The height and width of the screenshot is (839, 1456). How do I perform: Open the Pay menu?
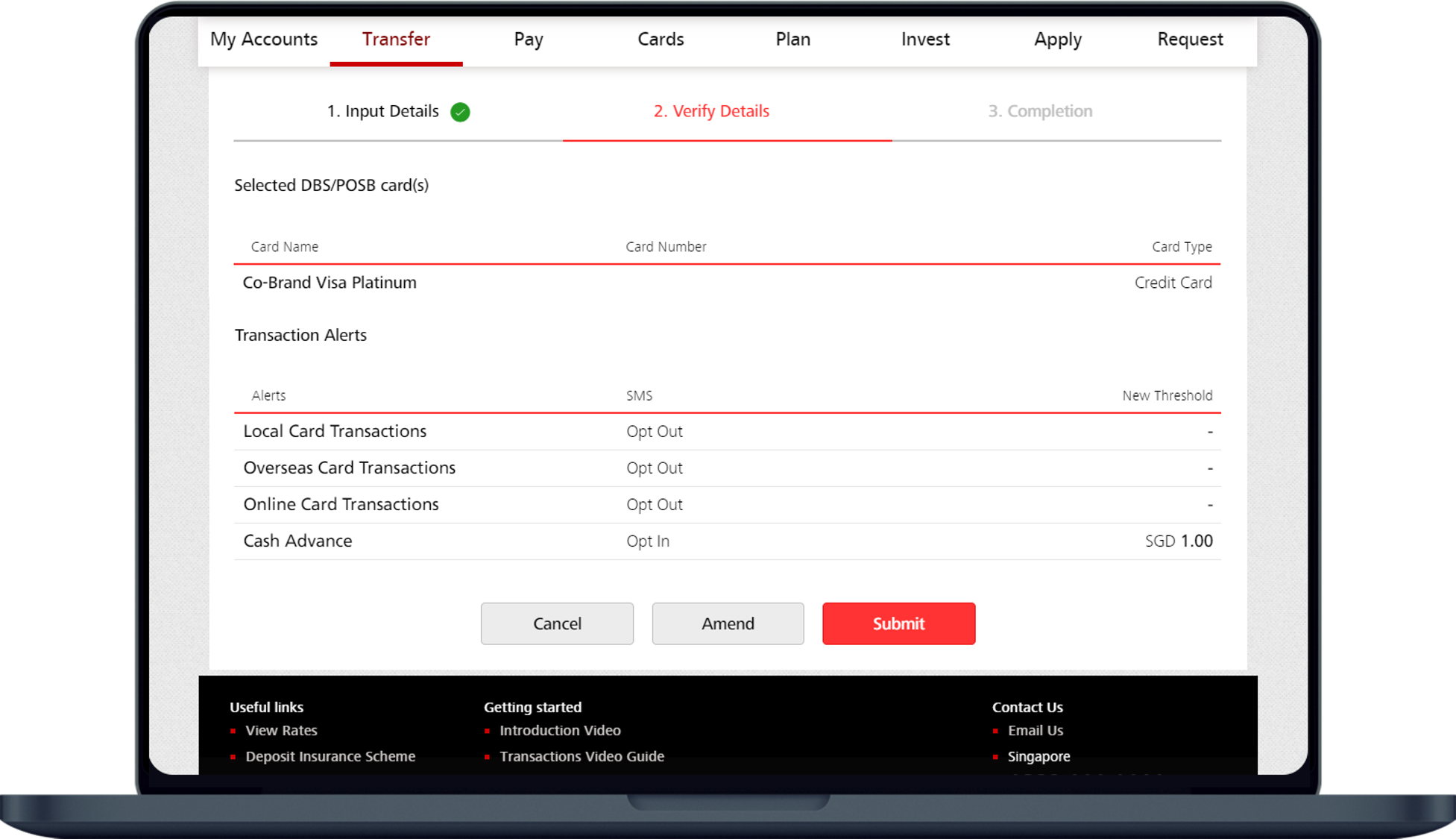coord(528,40)
